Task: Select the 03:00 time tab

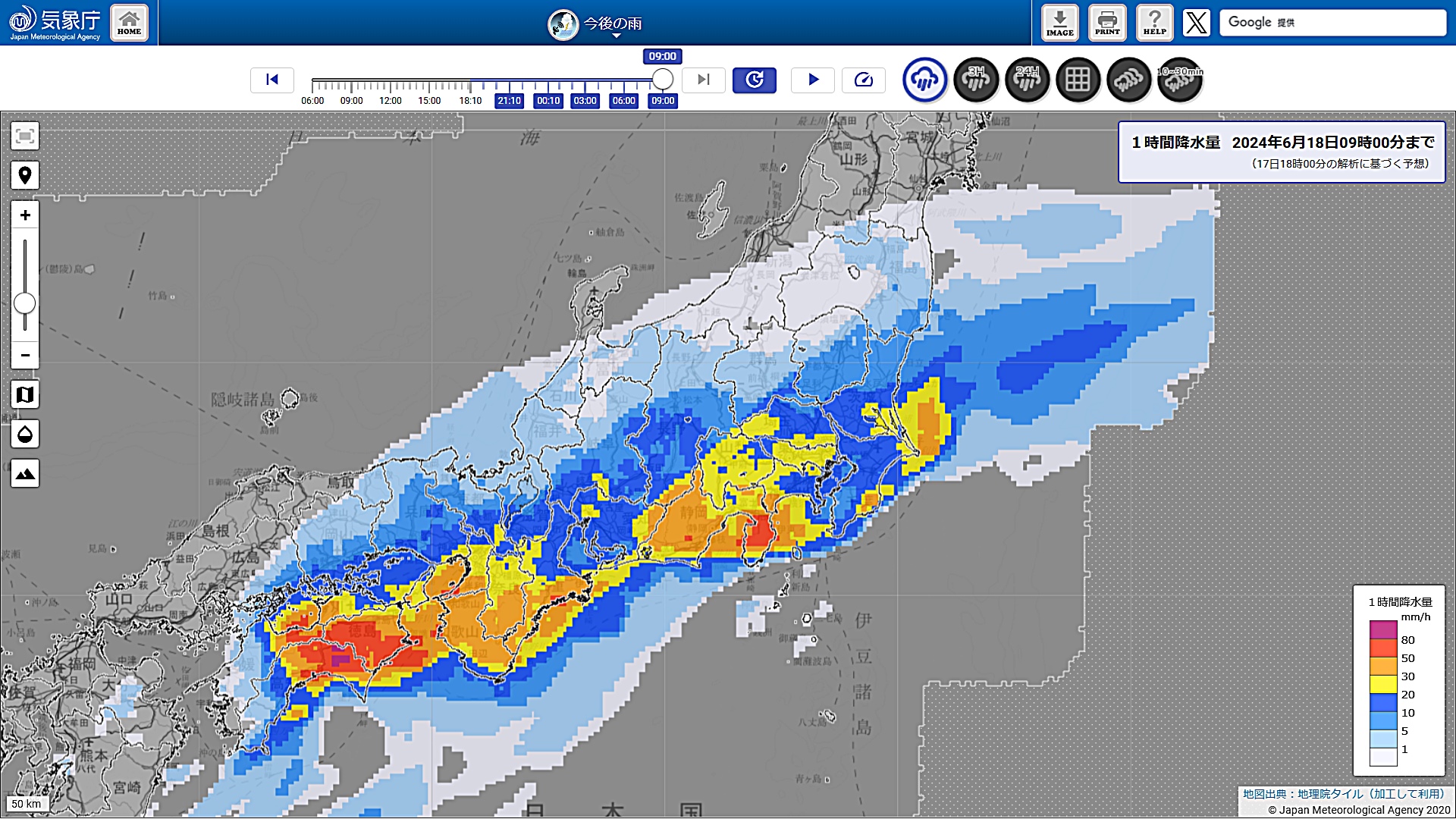Action: click(585, 101)
